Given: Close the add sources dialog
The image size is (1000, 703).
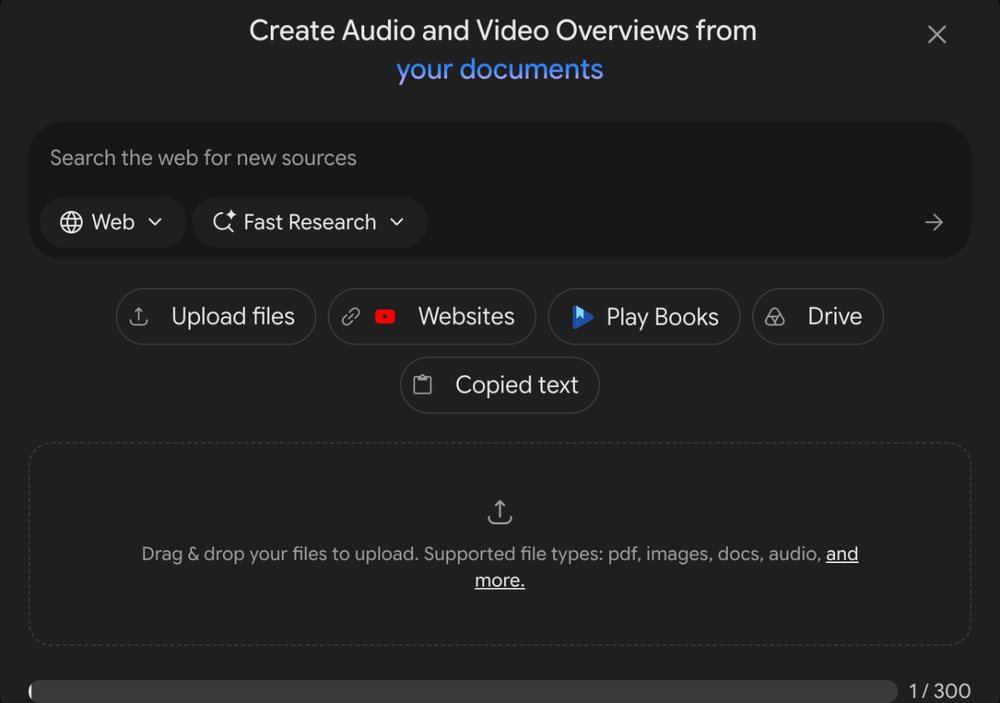Looking at the screenshot, I should 936,34.
